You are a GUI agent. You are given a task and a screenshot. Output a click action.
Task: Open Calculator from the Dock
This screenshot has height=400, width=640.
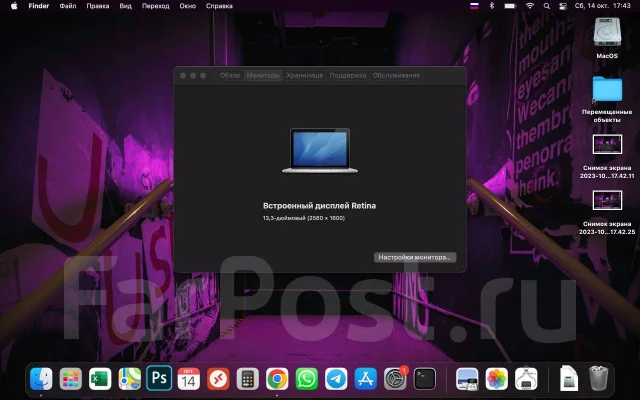pos(247,379)
